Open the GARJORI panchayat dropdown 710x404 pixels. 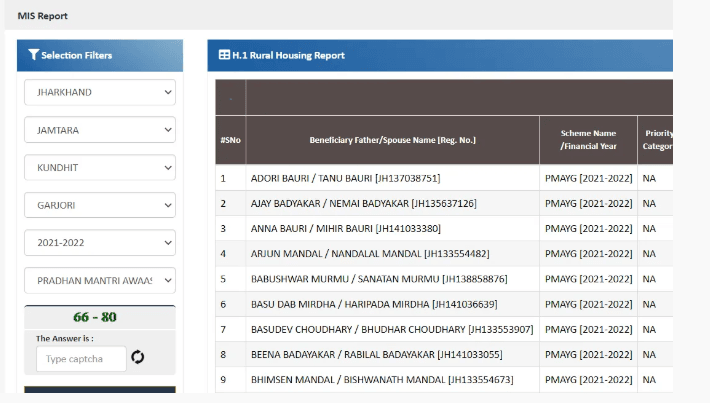pyautogui.click(x=100, y=205)
